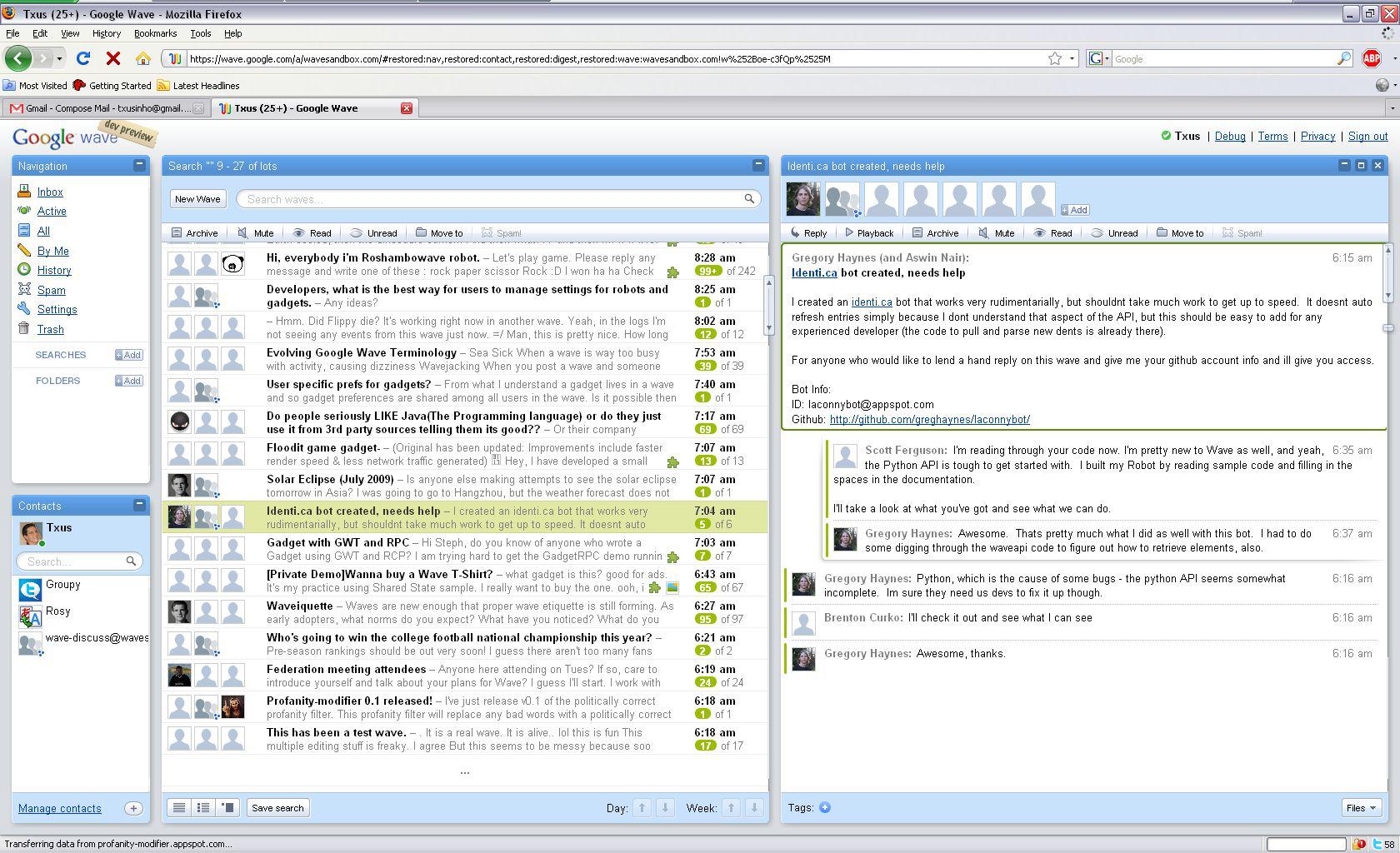Open the Bookmarks menu
Image resolution: width=1400 pixels, height=853 pixels.
(x=155, y=33)
